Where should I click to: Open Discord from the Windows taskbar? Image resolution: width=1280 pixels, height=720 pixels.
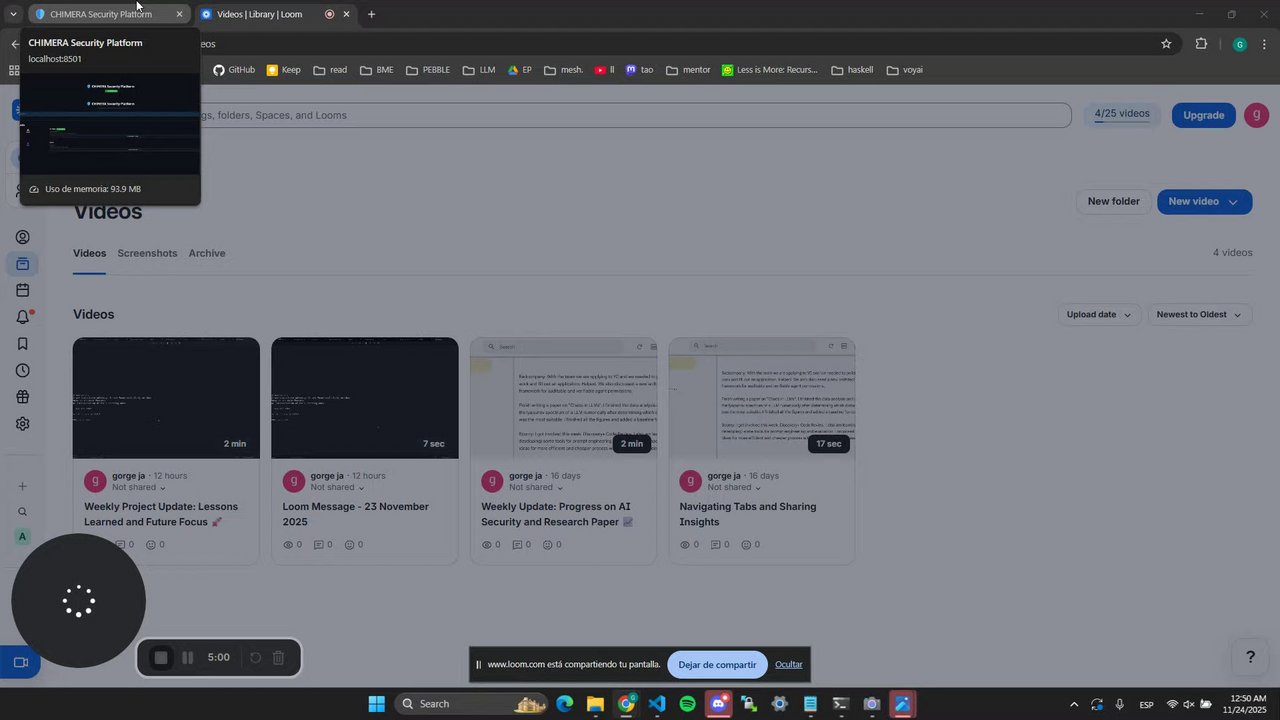[718, 704]
